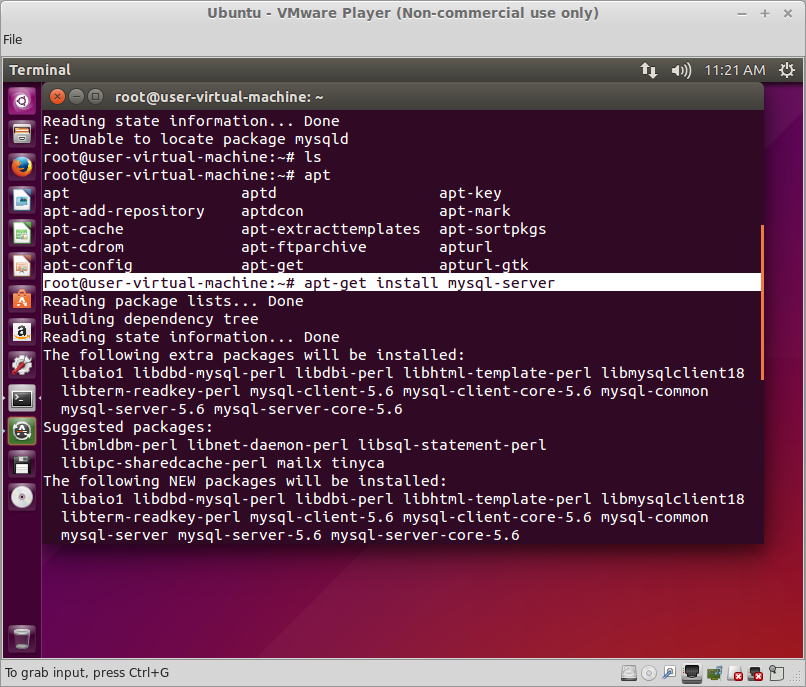
Task: Open the DVD disc launcher icon
Action: [x=22, y=497]
